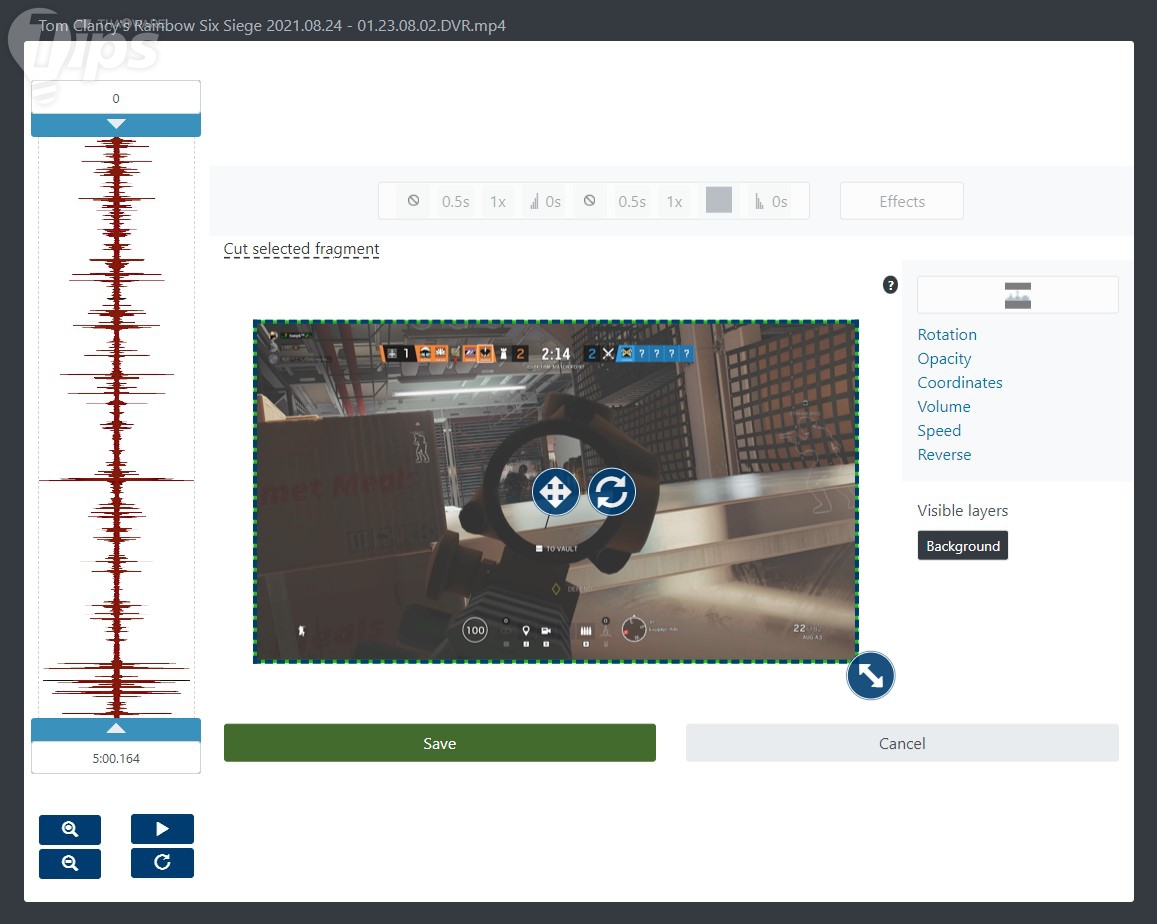The width and height of the screenshot is (1157, 924).
Task: Click the fade-in 0s option
Action: point(545,201)
